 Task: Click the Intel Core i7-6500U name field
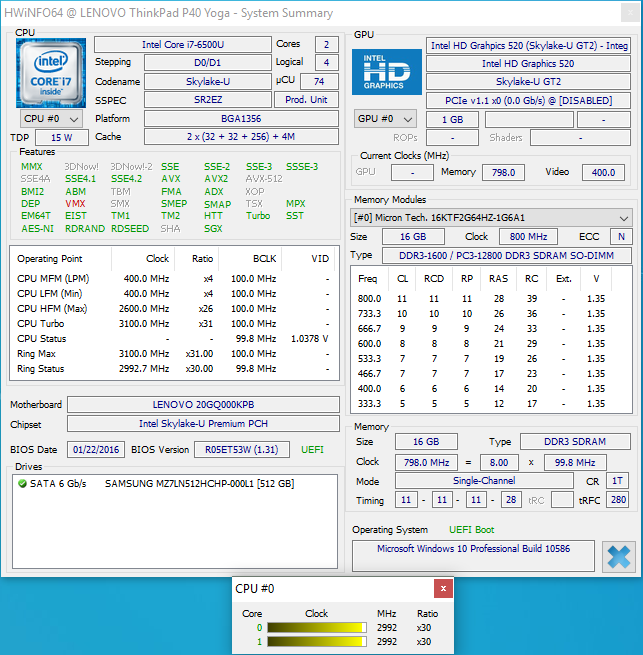pyautogui.click(x=183, y=45)
